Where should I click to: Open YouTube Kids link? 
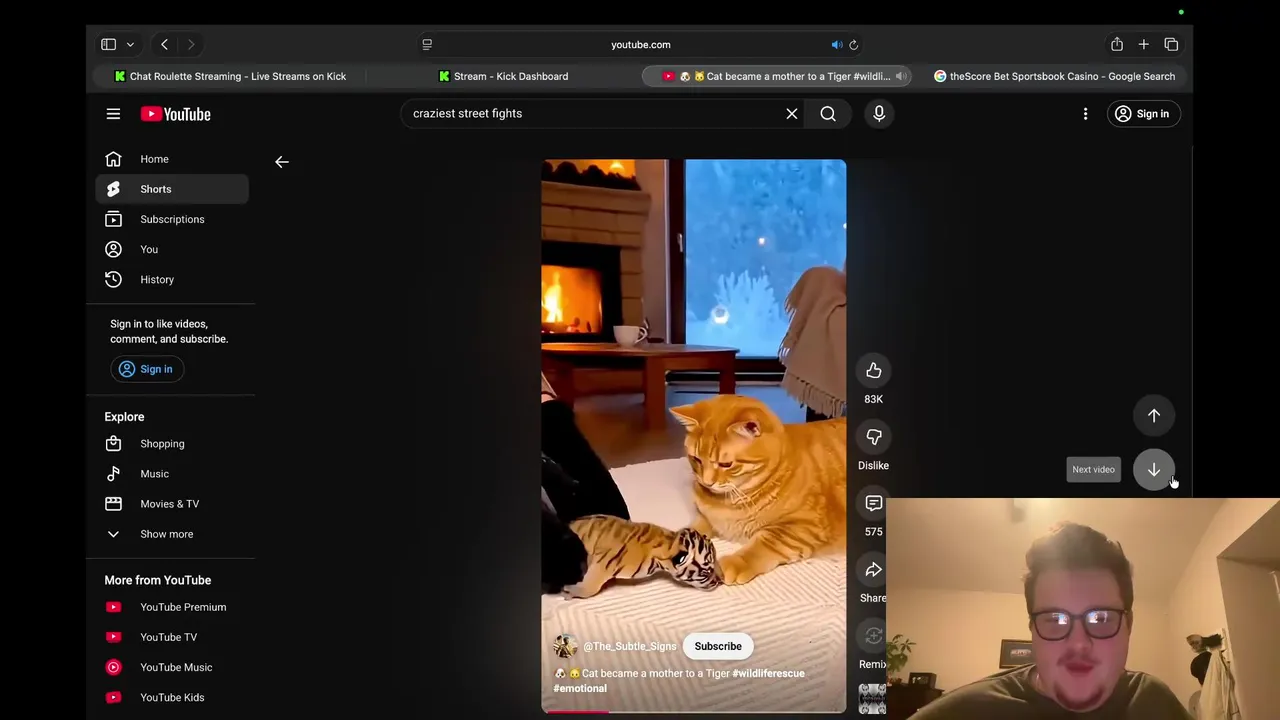[x=172, y=697]
